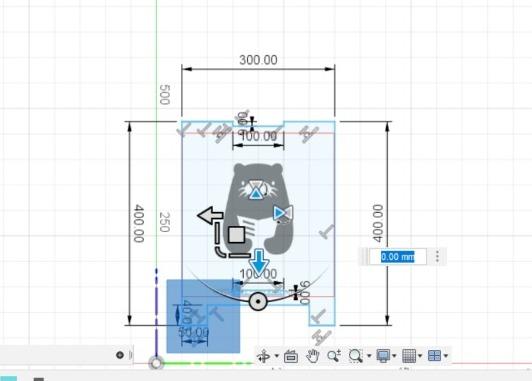Open the three-dot menu beside distance field
Screen dimensions: 532x381
437,256
